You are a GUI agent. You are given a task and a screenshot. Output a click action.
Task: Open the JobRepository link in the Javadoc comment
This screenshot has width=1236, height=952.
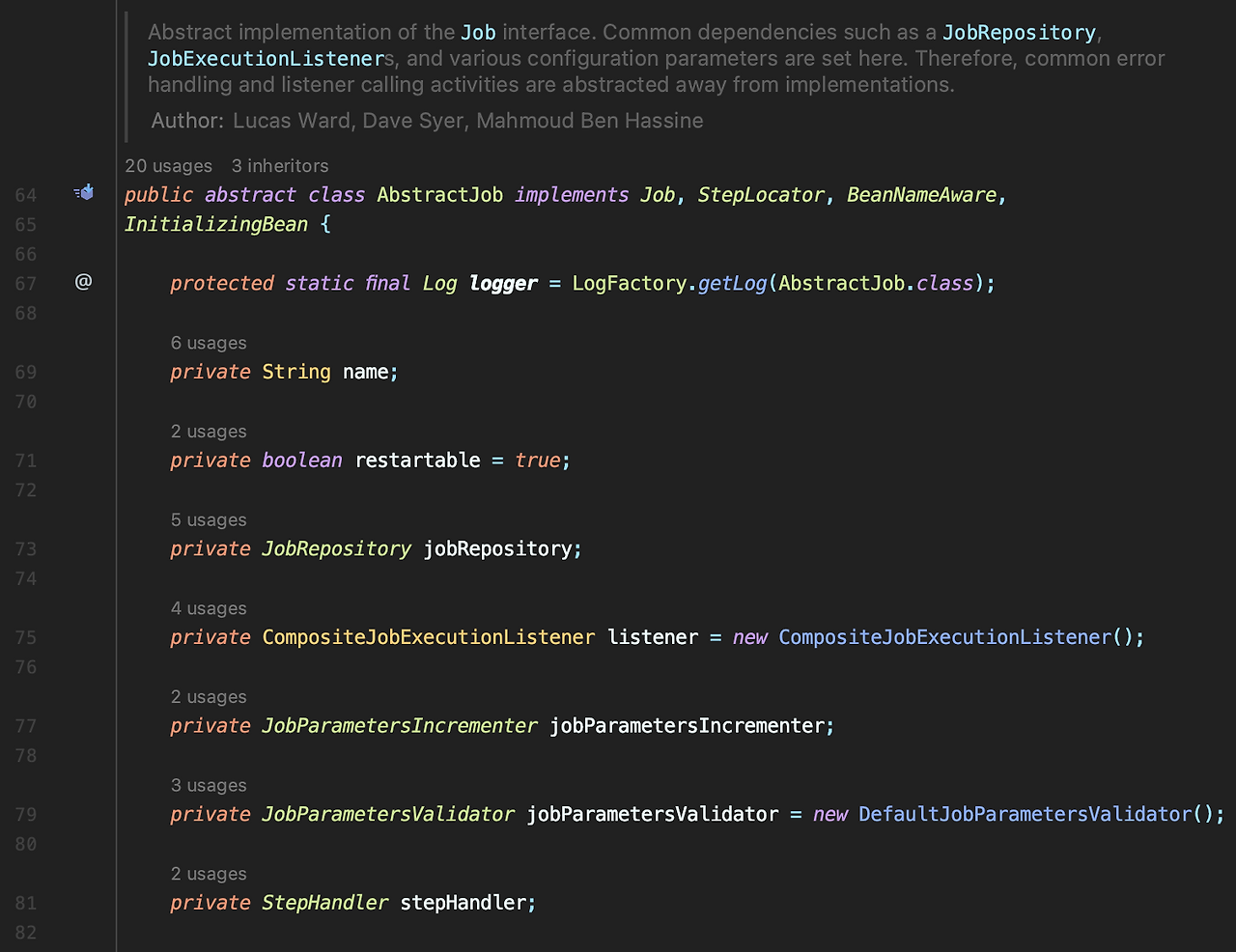(x=1019, y=32)
